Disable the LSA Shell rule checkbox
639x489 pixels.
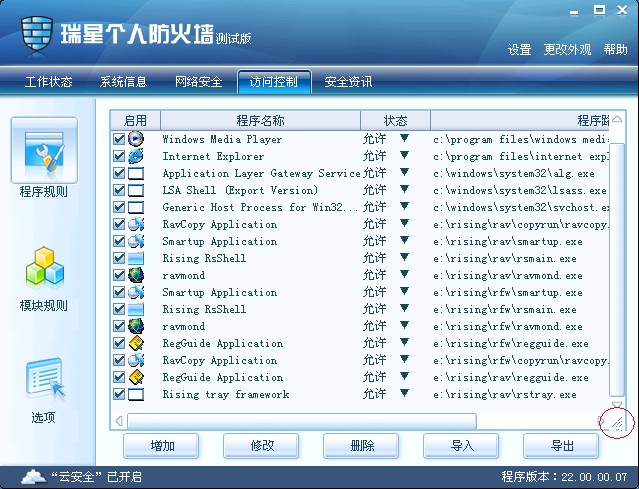119,190
